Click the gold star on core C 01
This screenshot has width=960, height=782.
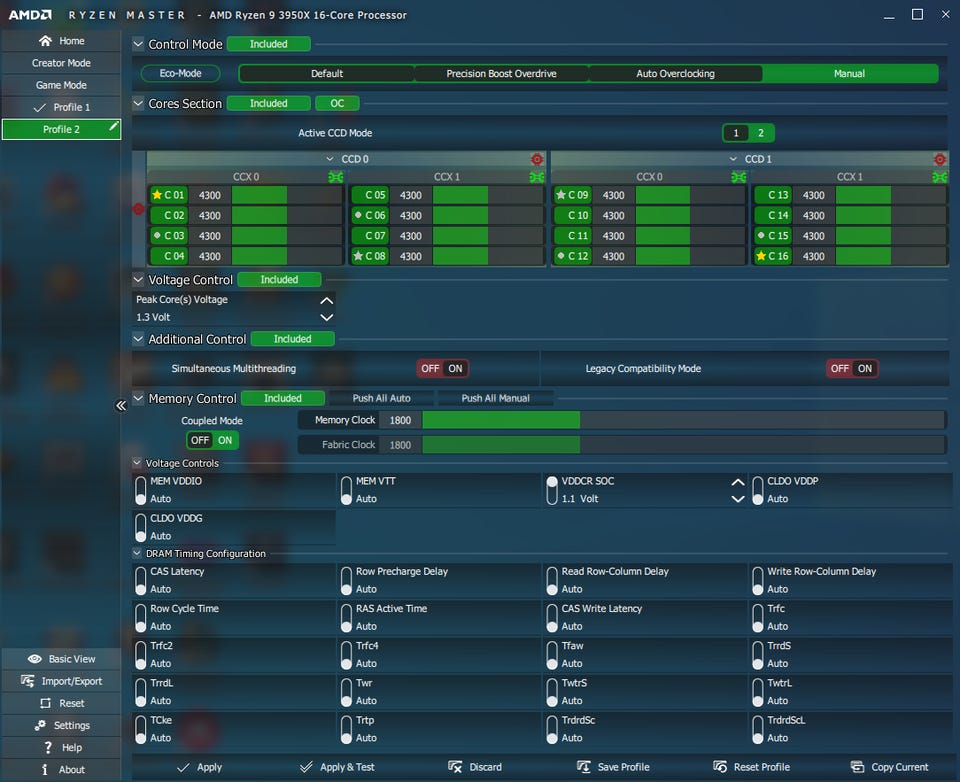(x=157, y=195)
